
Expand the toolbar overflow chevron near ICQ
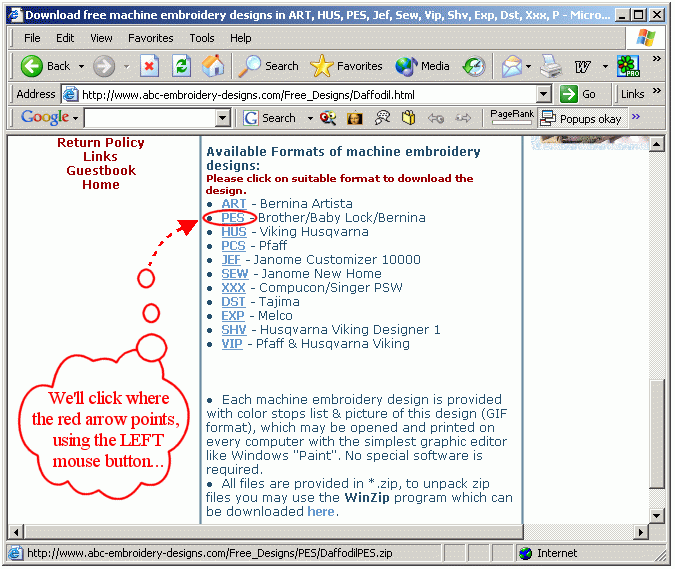[x=656, y=58]
